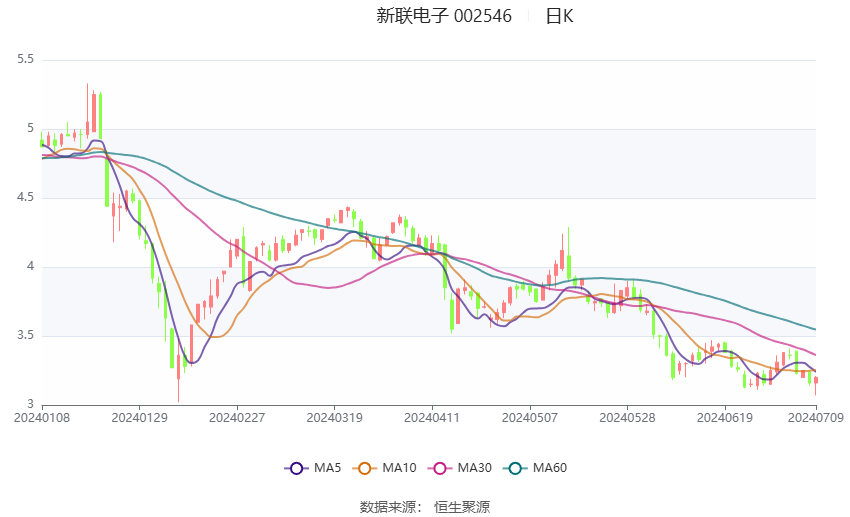Click the 20240528 date axis label
The height and width of the screenshot is (517, 850).
tap(627, 418)
